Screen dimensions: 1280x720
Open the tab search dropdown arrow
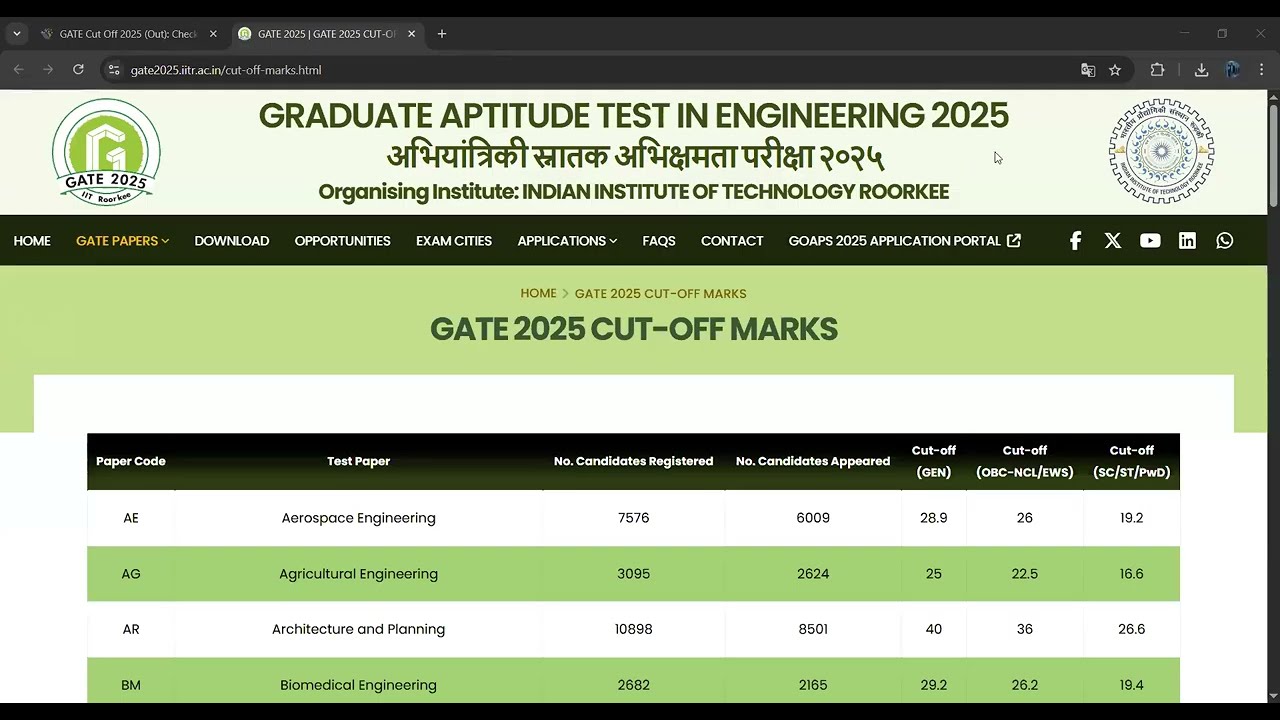pyautogui.click(x=17, y=34)
